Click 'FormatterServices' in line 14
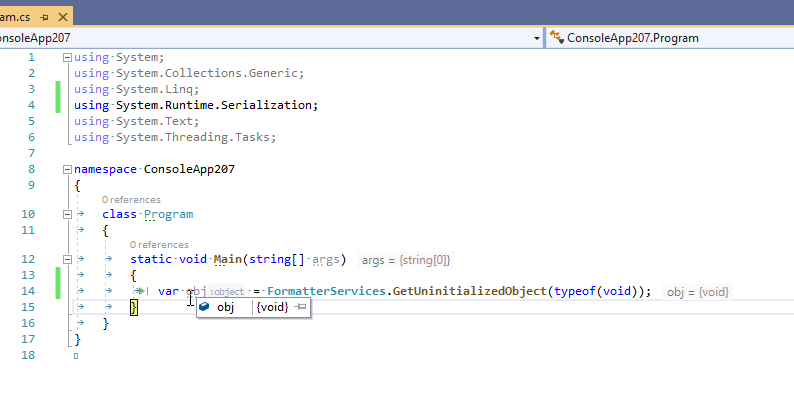794x398 pixels. point(327,291)
